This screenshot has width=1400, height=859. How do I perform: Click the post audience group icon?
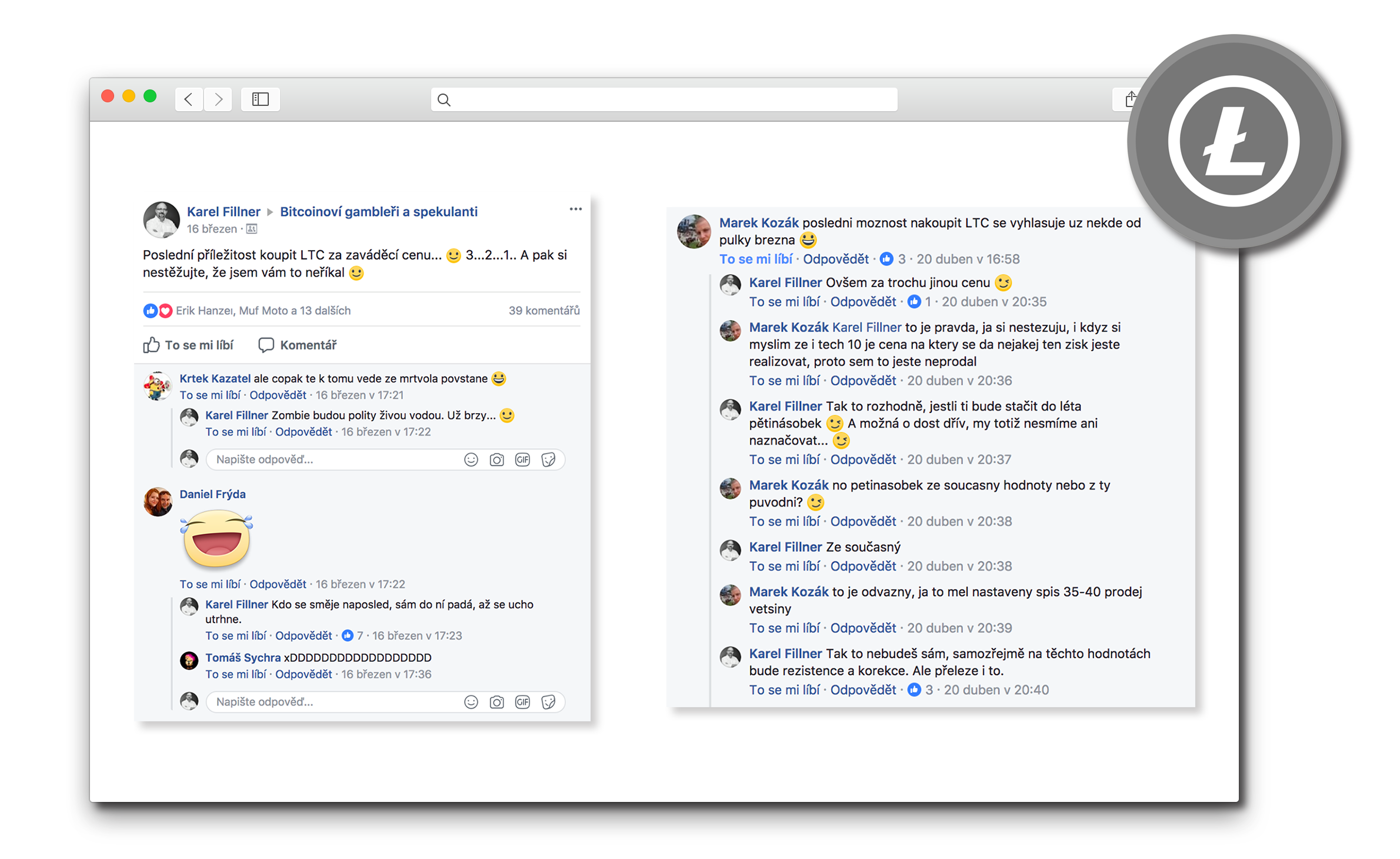(x=251, y=229)
